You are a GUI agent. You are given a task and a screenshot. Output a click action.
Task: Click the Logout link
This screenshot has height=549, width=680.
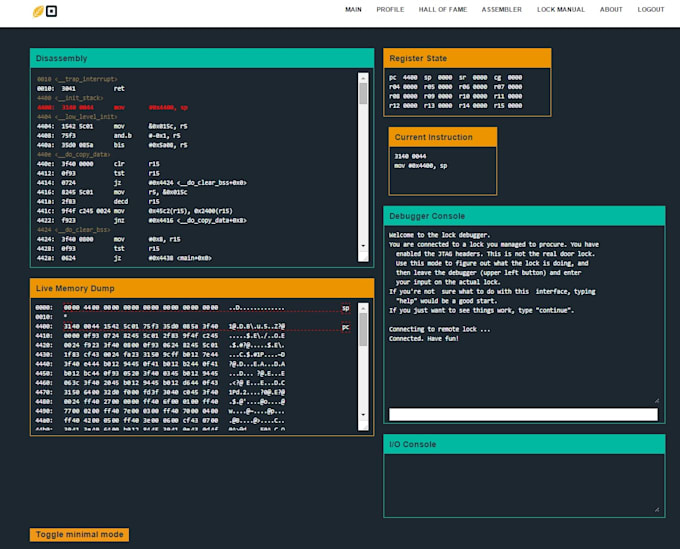[650, 9]
